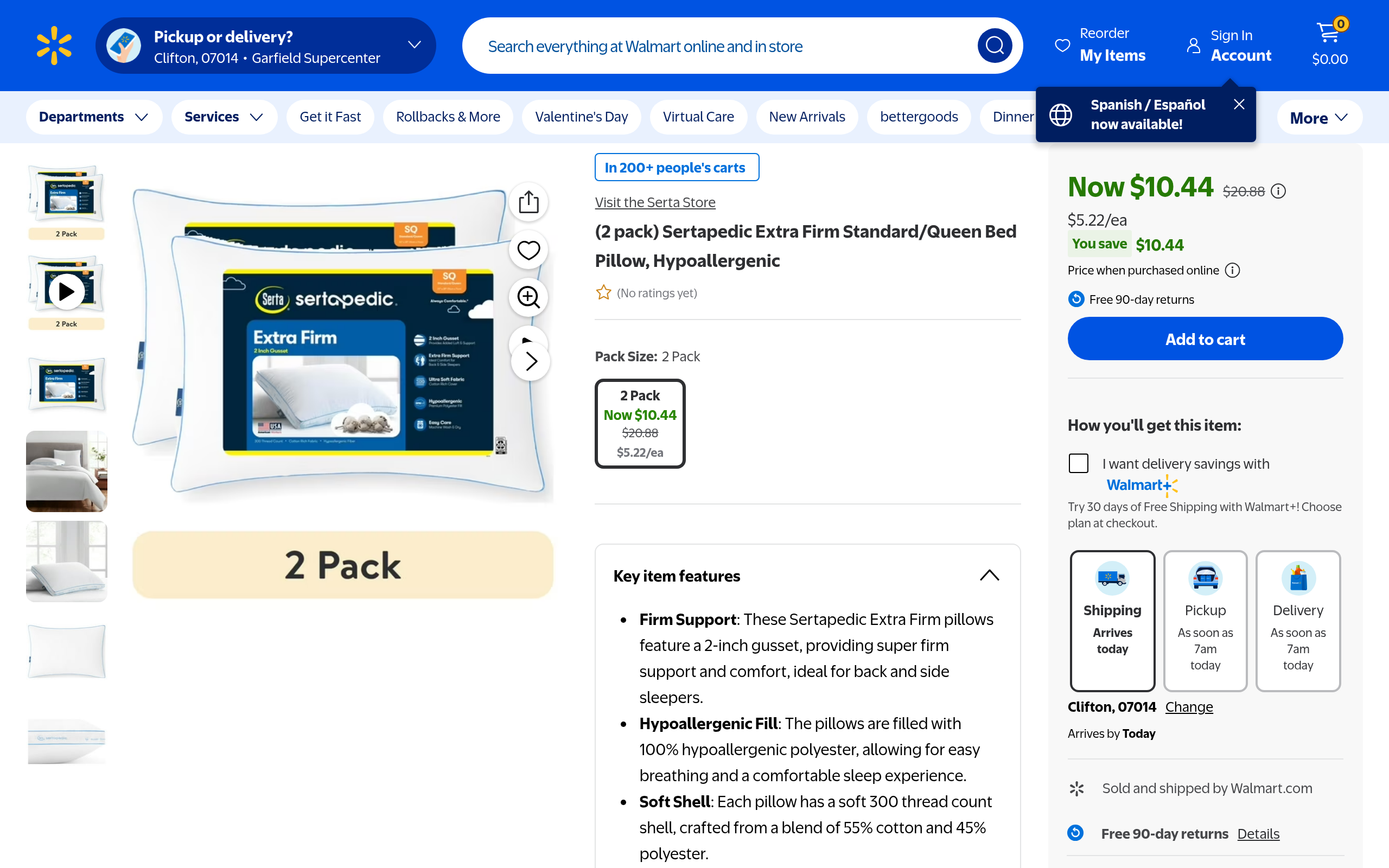Screen dimensions: 1389x868
Task: Go to Valentine's Day nav item
Action: (x=581, y=117)
